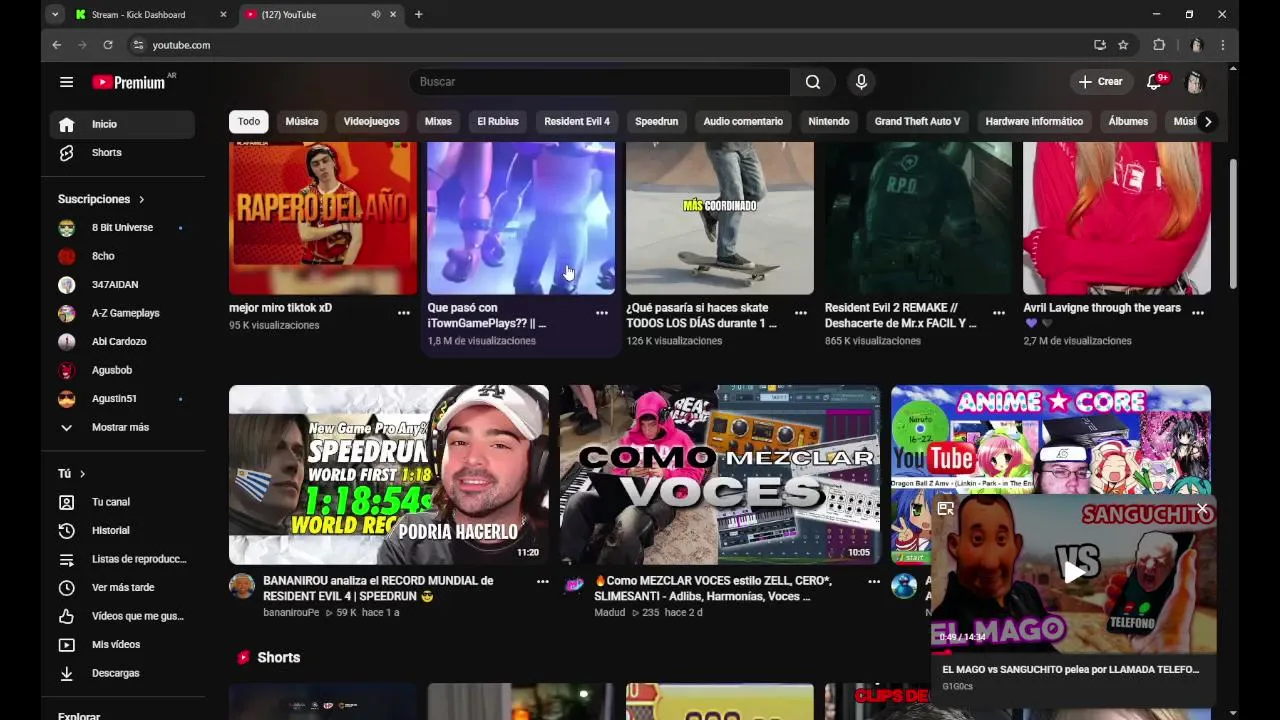Screen dimensions: 1280x720
Task: Expand the miniplayer to full view
Action: [945, 509]
